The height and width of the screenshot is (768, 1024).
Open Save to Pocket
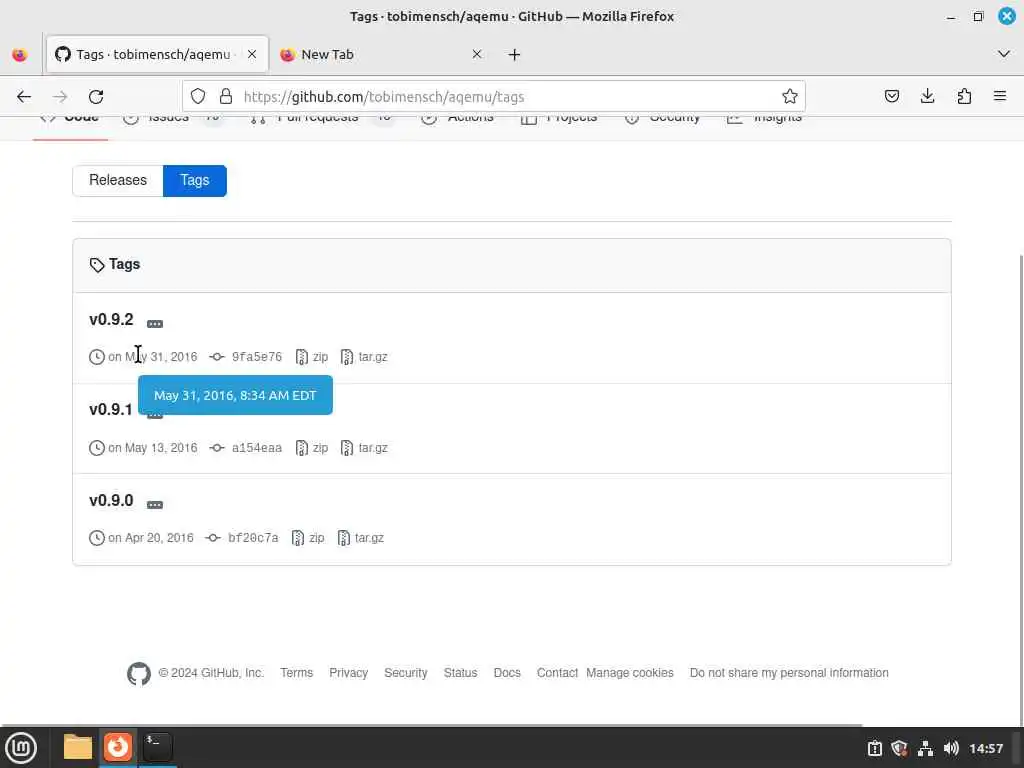(x=891, y=97)
